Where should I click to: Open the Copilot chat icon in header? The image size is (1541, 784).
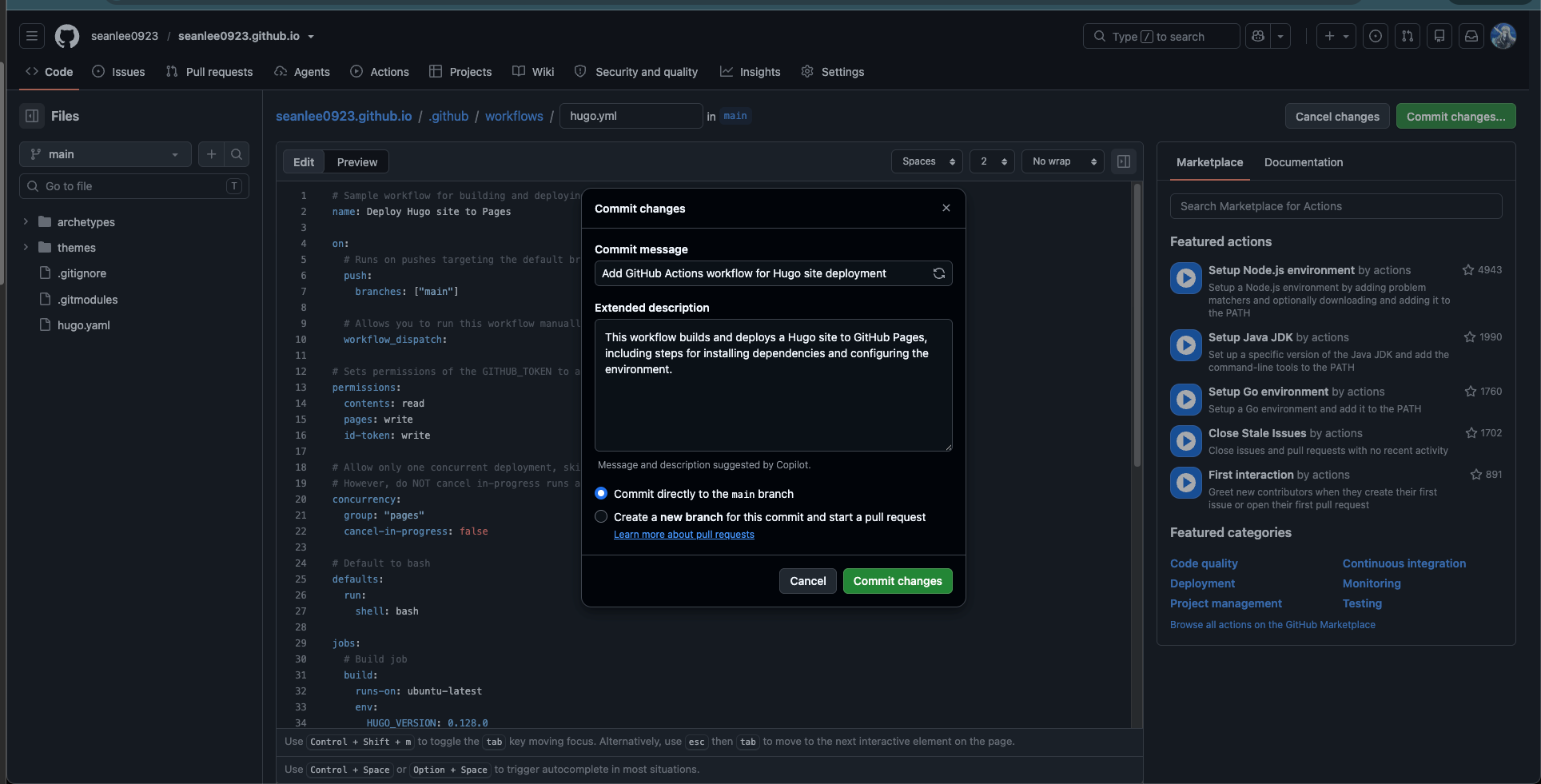[1258, 36]
